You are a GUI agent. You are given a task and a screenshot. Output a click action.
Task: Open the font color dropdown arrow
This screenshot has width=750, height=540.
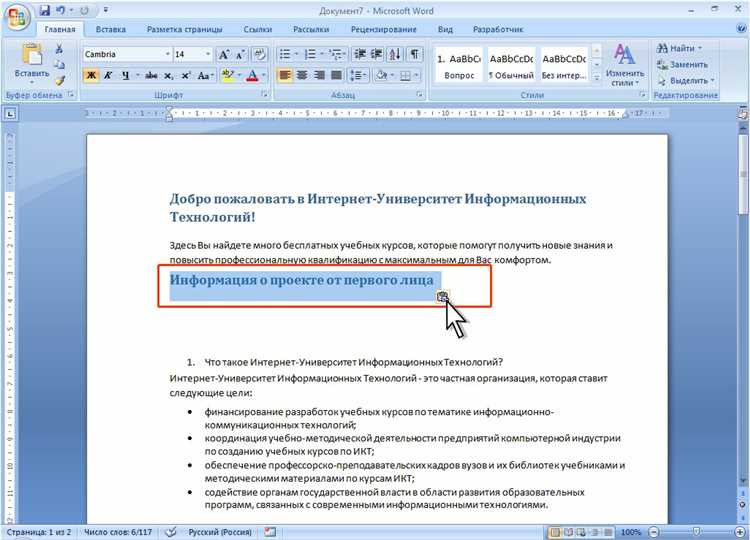[264, 76]
